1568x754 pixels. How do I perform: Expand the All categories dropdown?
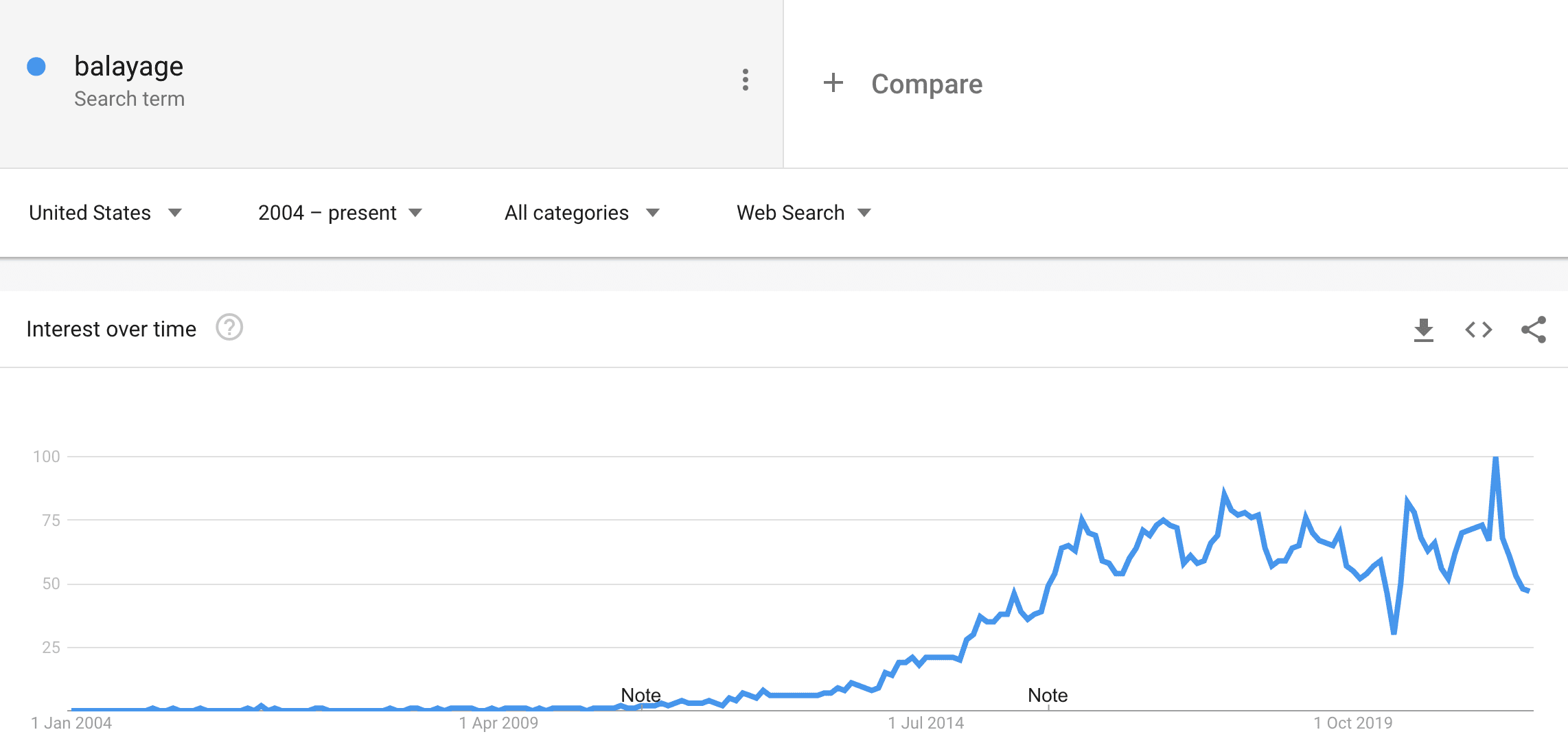pyautogui.click(x=581, y=213)
